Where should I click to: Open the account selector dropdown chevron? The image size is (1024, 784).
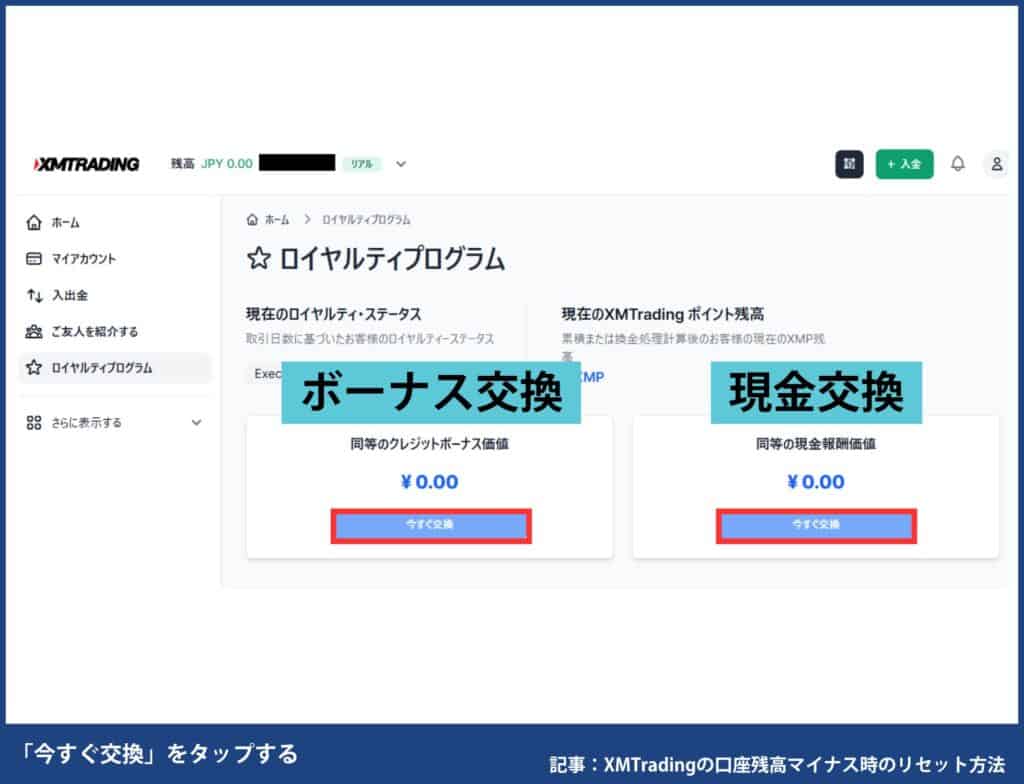pyautogui.click(x=401, y=164)
